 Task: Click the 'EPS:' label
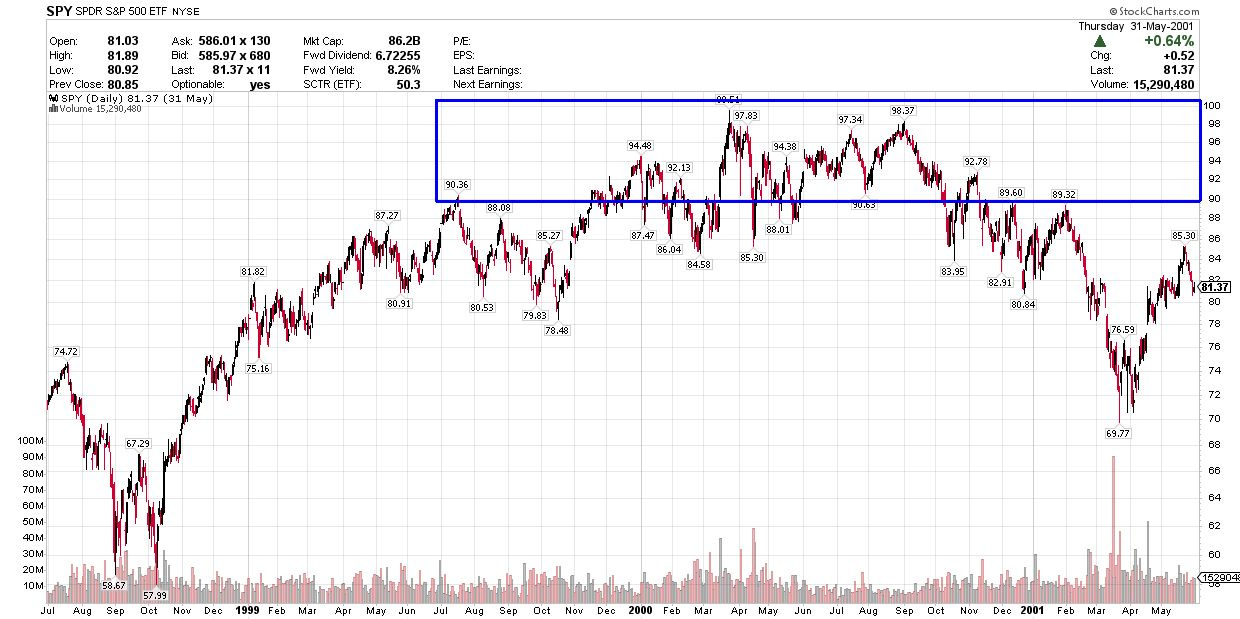(x=463, y=55)
